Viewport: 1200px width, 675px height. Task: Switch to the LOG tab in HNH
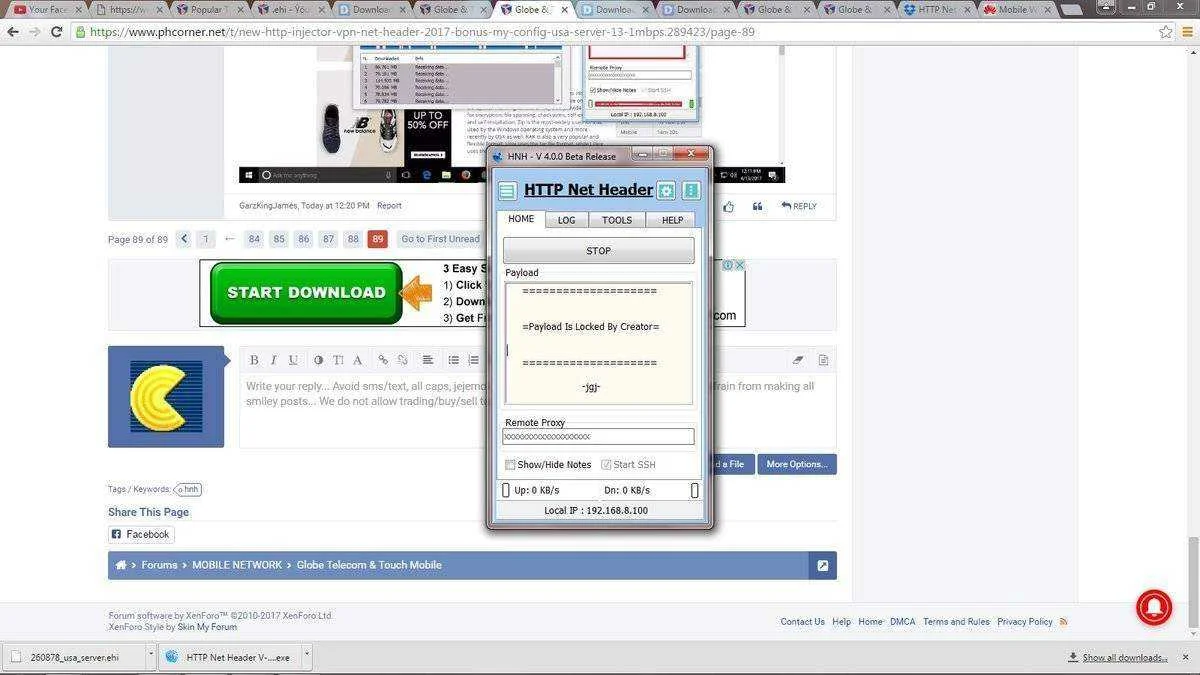(x=566, y=220)
